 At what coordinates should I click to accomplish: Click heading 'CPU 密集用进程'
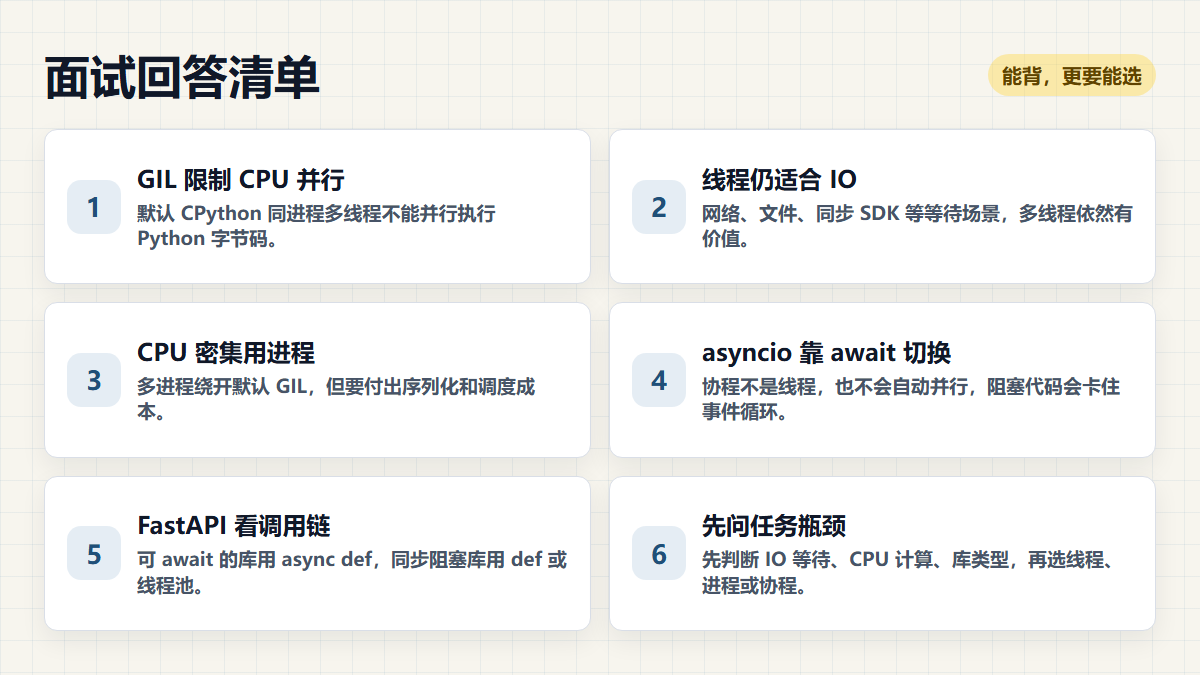[x=226, y=353]
